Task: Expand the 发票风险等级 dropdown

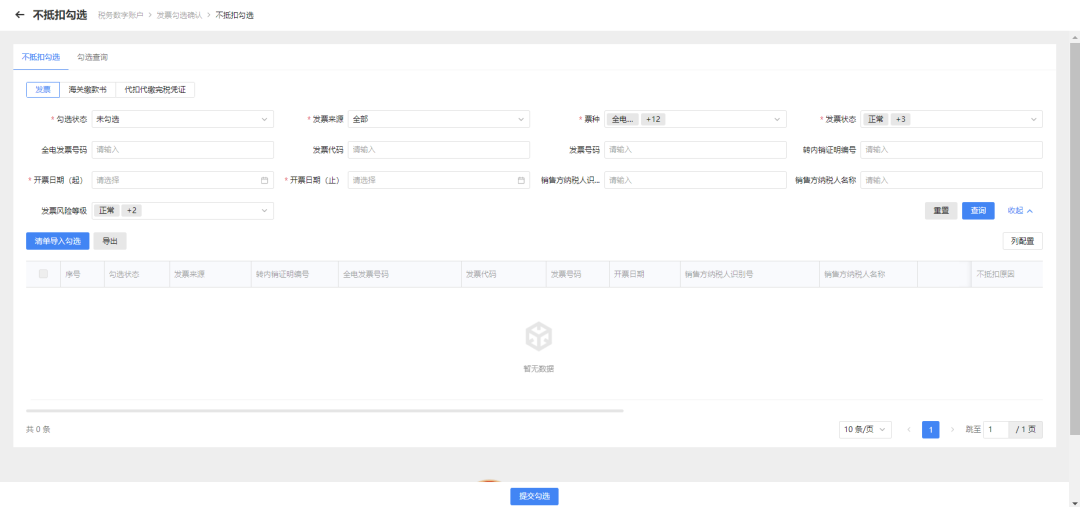Action: tap(182, 211)
